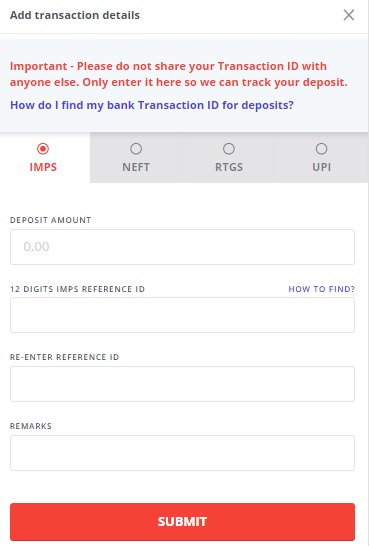Choose the IMPS tab label
Screen dimensions: 369x546
pyautogui.click(x=43, y=167)
